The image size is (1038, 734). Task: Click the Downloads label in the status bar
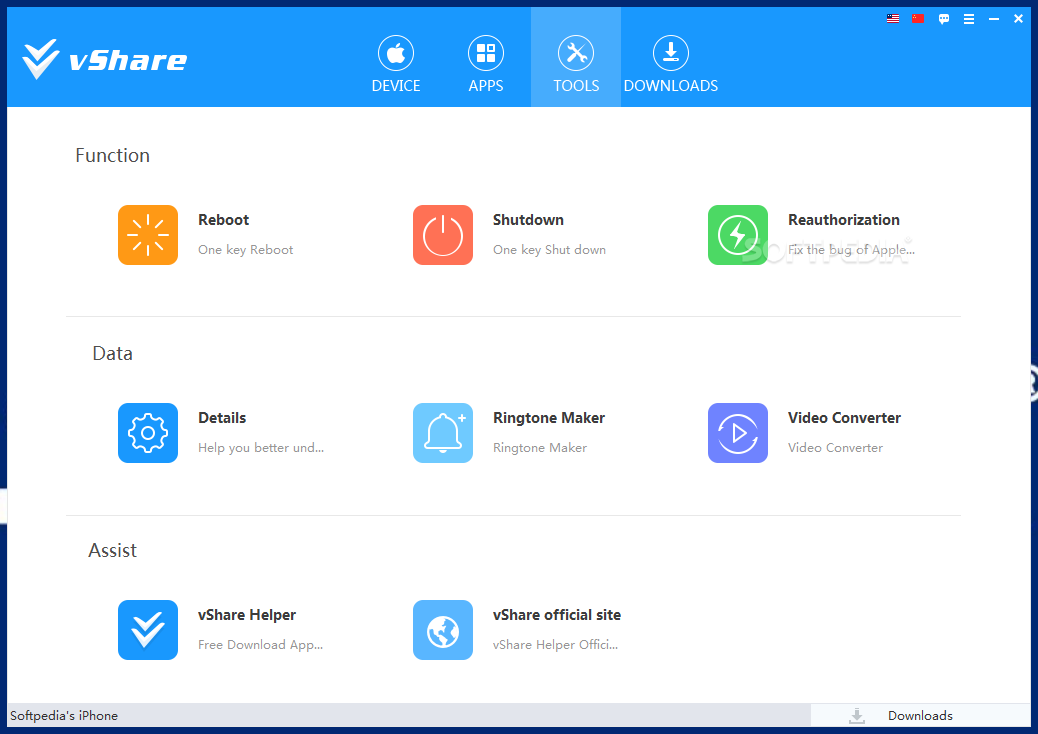[920, 715]
